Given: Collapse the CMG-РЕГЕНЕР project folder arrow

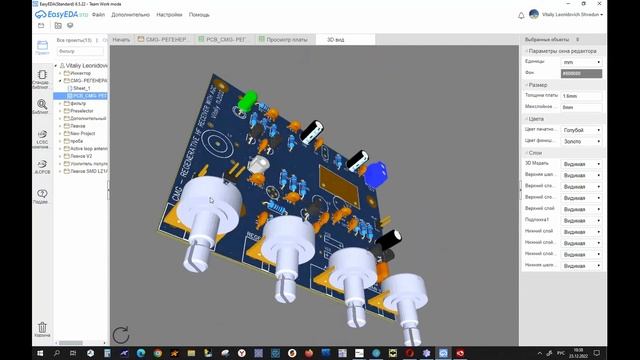Looking at the screenshot, I should (x=60, y=81).
